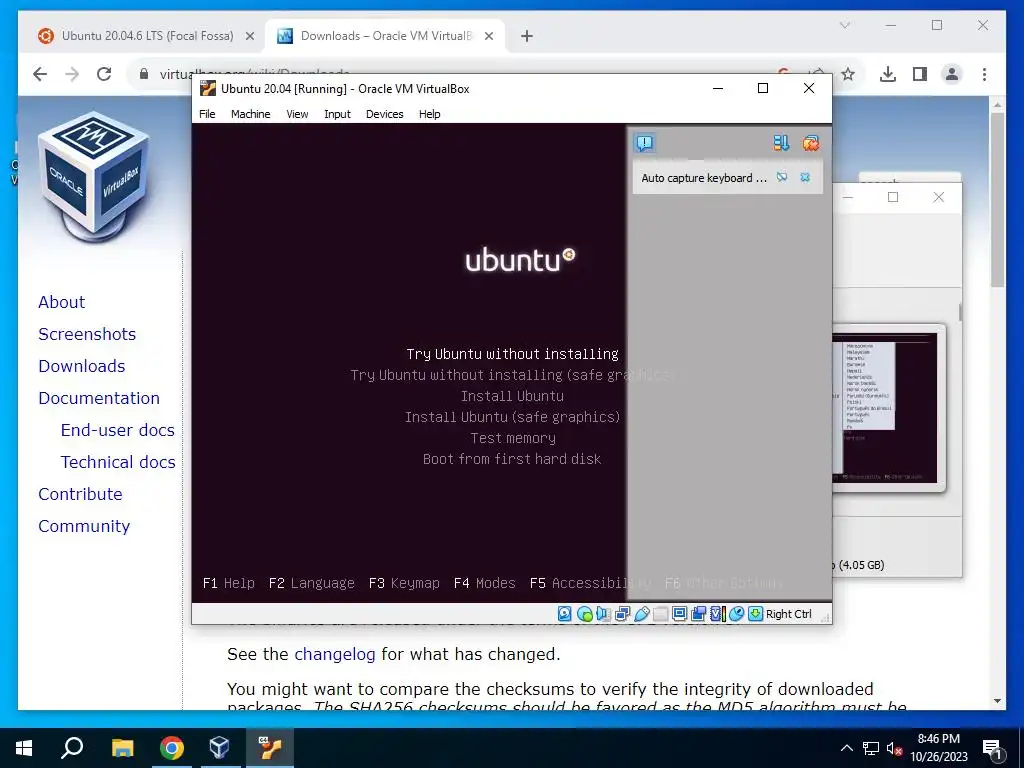Open the Windows Start menu
This screenshot has width=1024, height=768.
24,748
